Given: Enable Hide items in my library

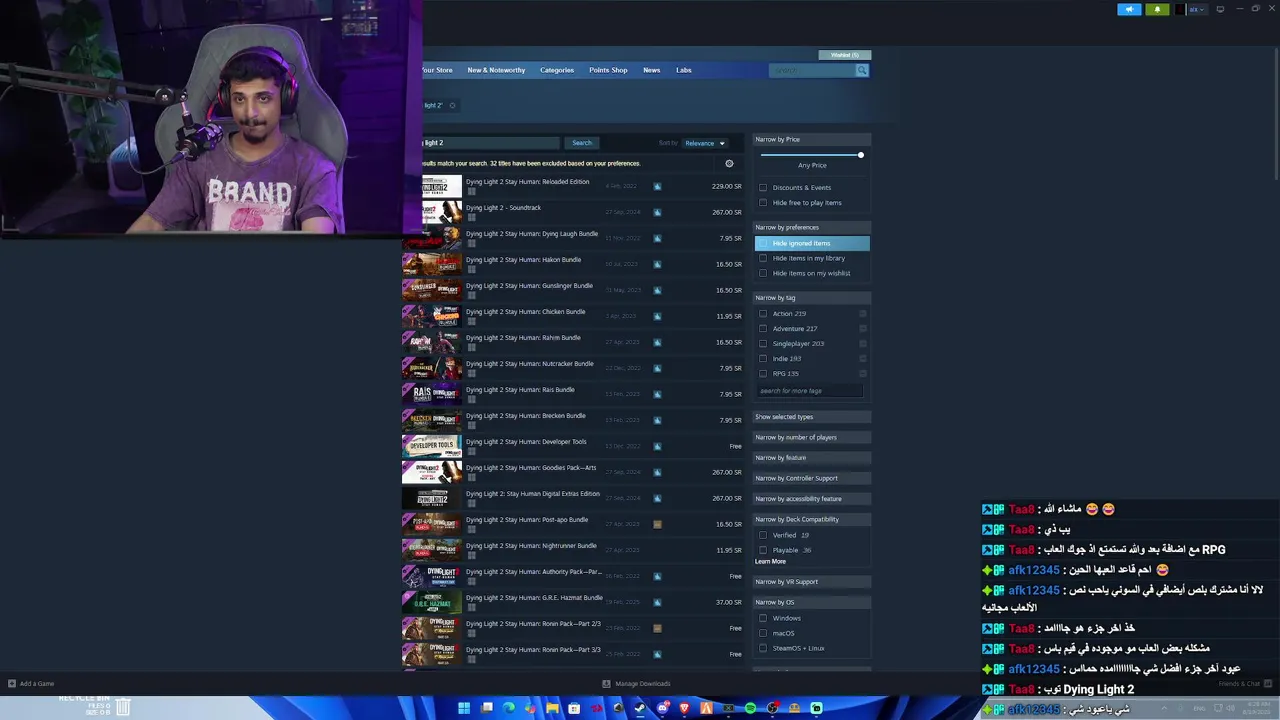Looking at the screenshot, I should coord(763,258).
